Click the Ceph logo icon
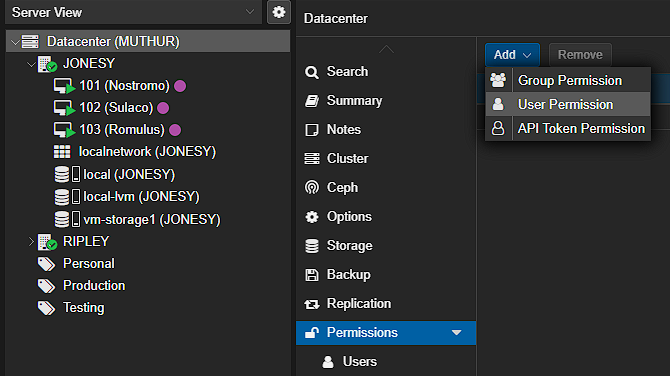Screen dimensions: 670x376 click(x=311, y=188)
